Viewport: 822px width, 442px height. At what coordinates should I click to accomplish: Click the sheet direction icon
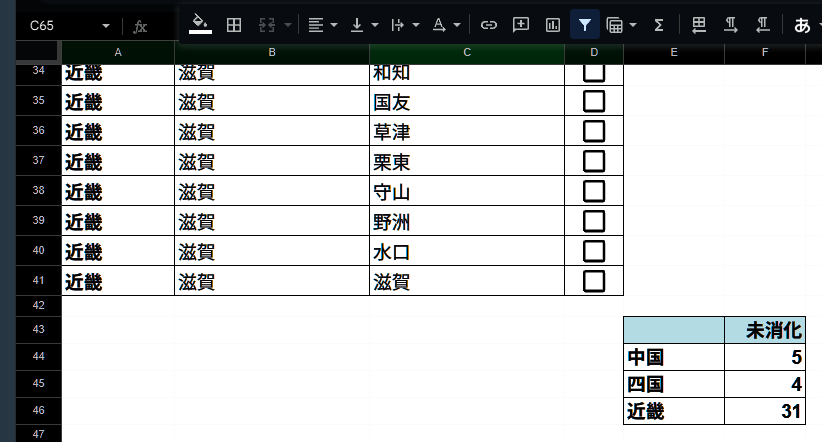[x=698, y=25]
